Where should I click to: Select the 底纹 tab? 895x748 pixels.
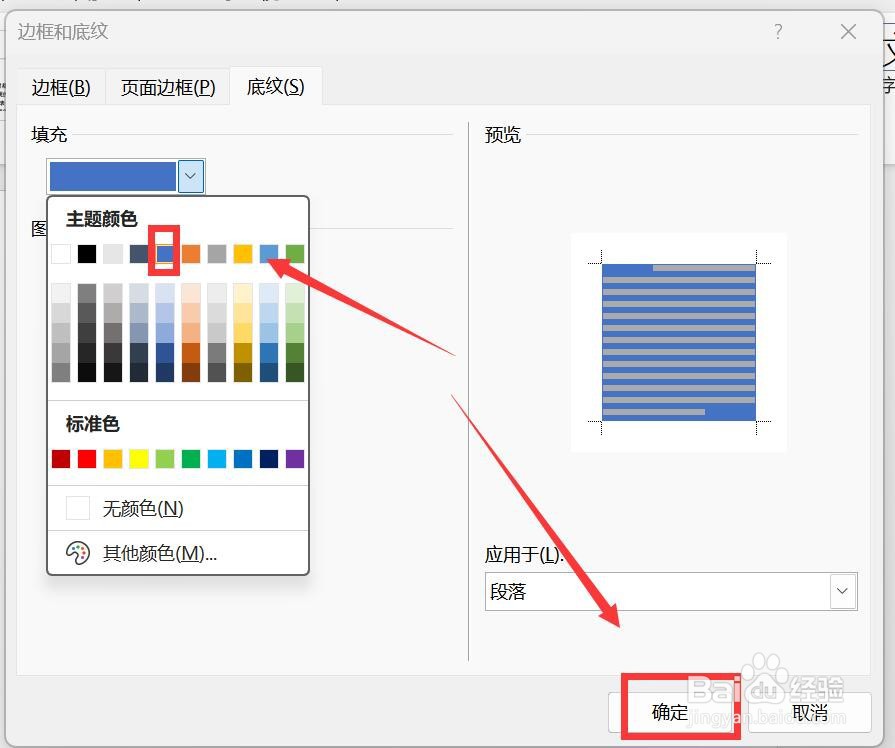pyautogui.click(x=275, y=87)
